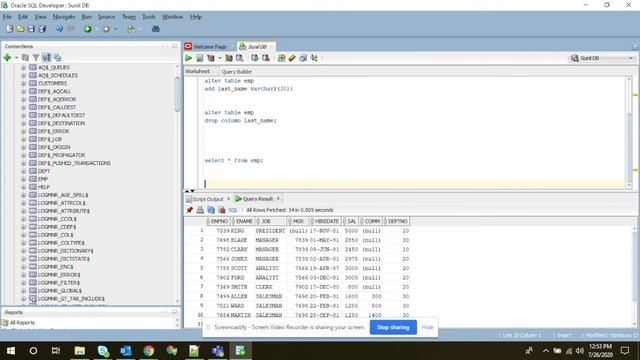Click the Filter funnel in Connections panel
Screen dimensions: 640x360
pyautogui.click(x=36, y=58)
